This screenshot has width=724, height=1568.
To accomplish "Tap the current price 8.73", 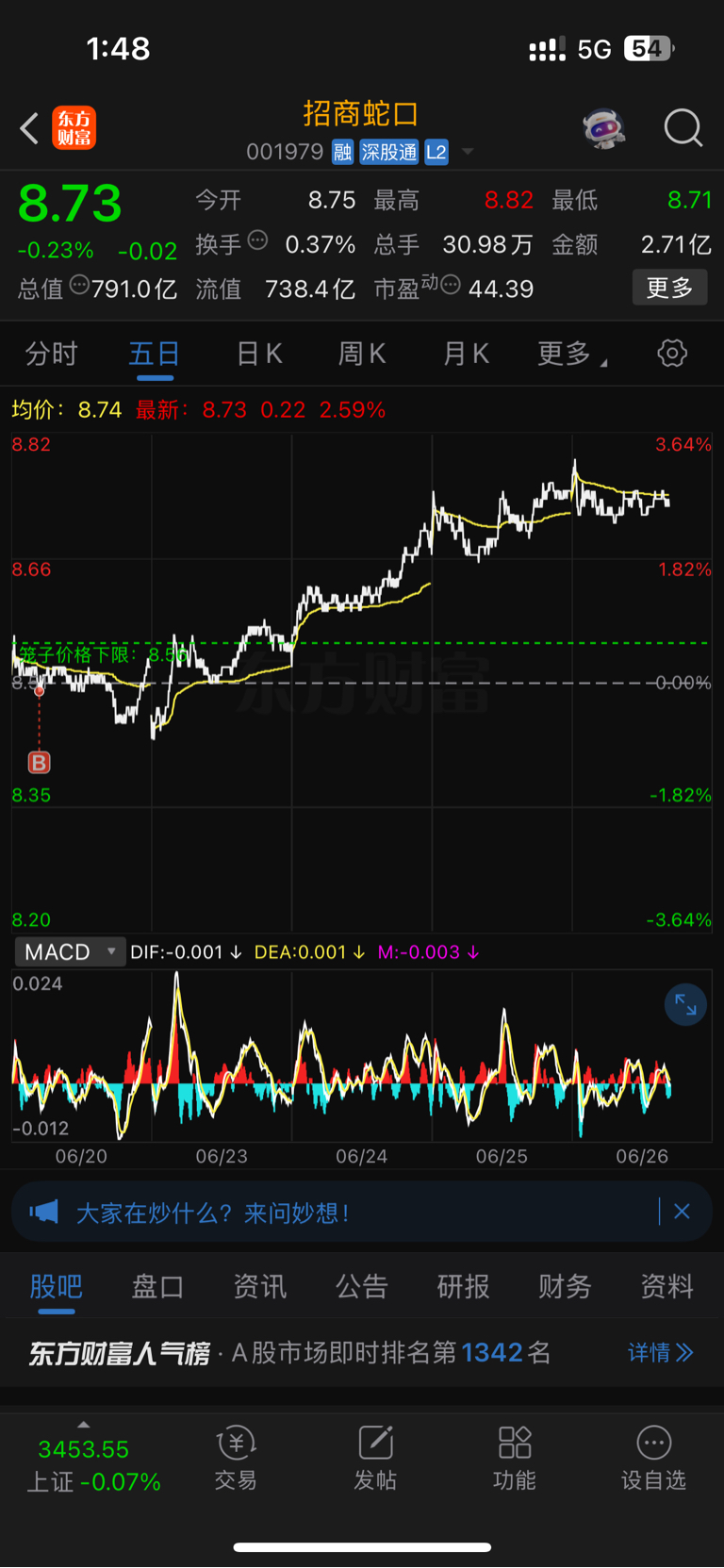I will click(70, 203).
